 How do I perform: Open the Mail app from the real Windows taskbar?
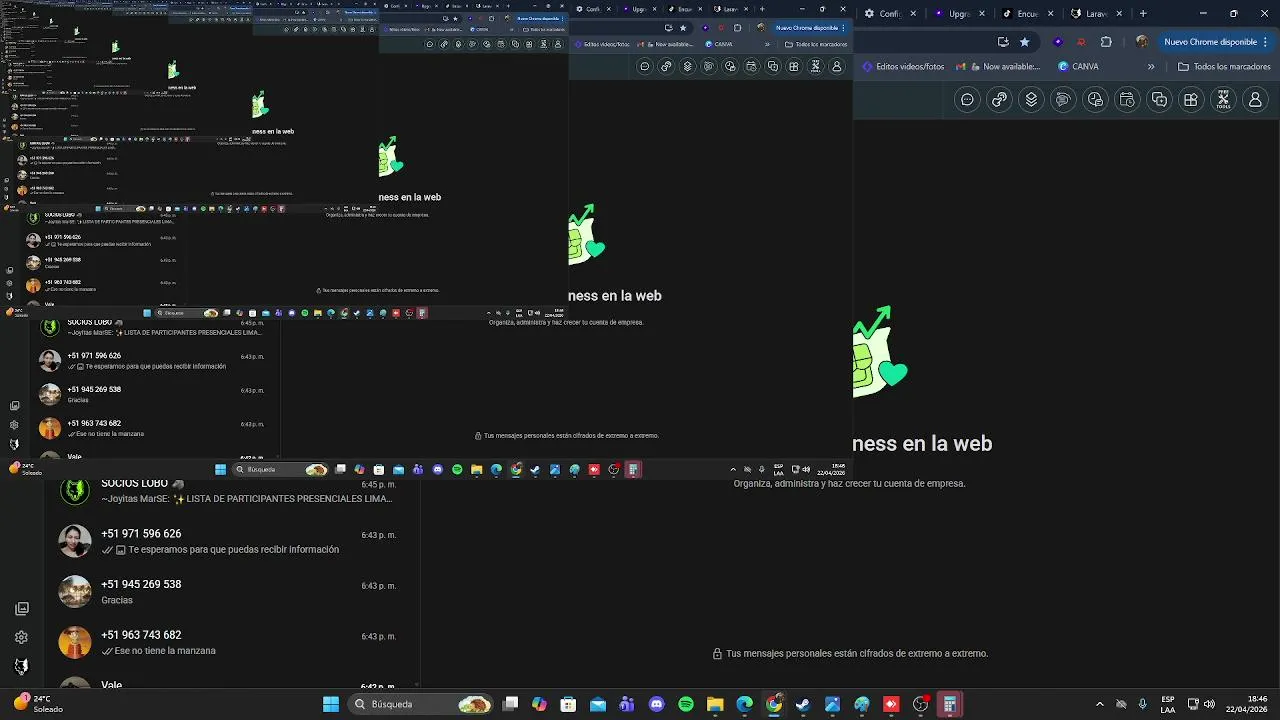[x=598, y=704]
